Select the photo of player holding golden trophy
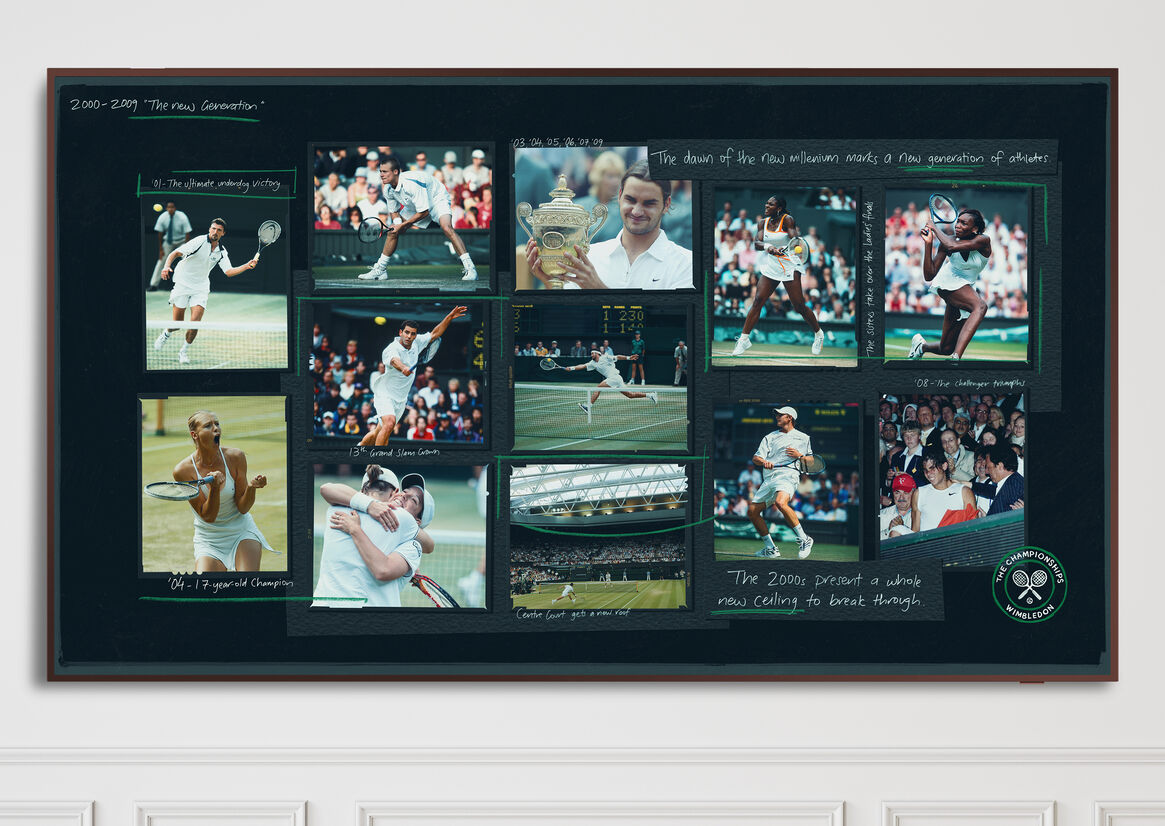The height and width of the screenshot is (826, 1165). [603, 219]
